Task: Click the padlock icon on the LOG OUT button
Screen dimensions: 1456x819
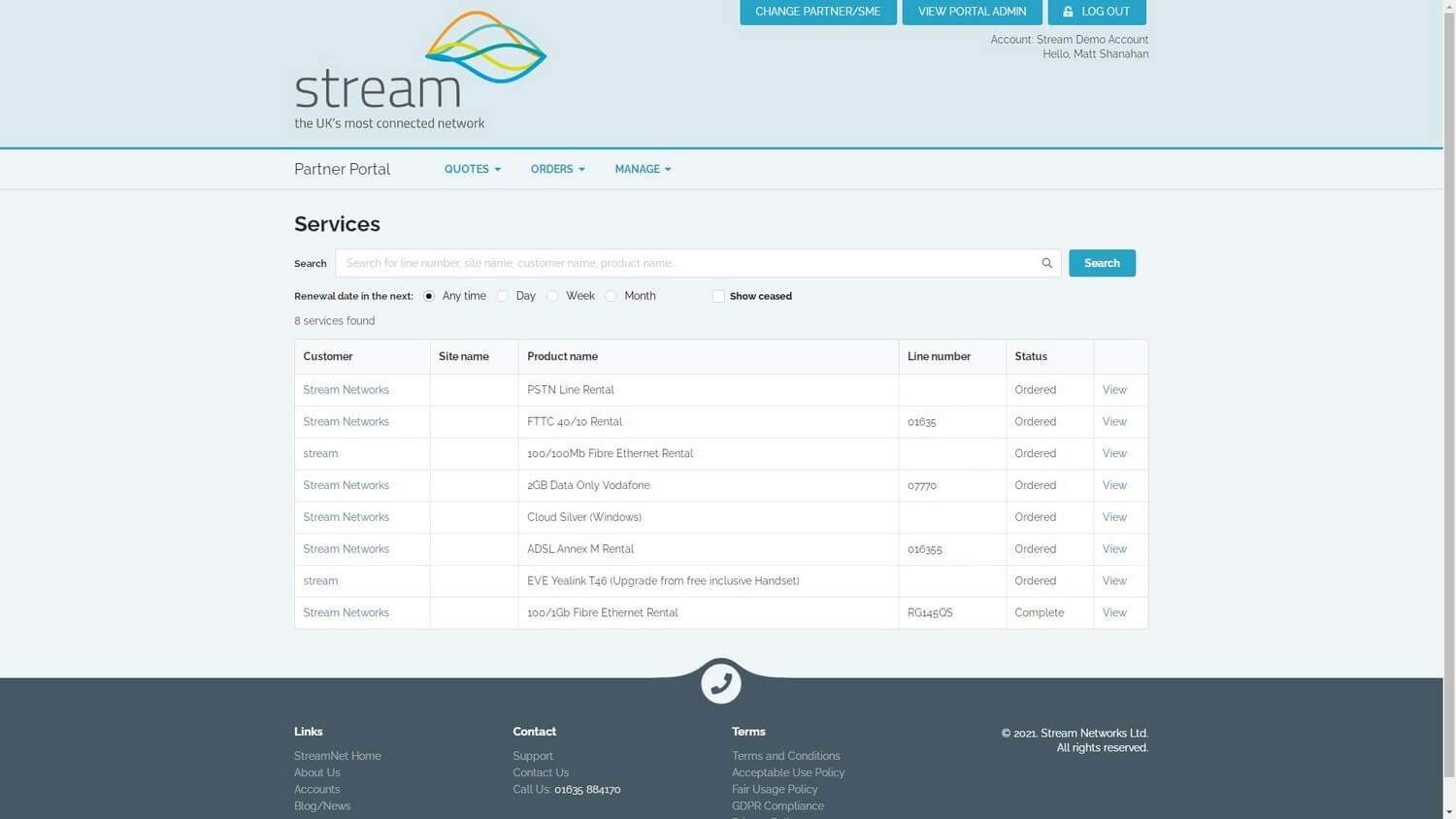Action: (x=1067, y=12)
